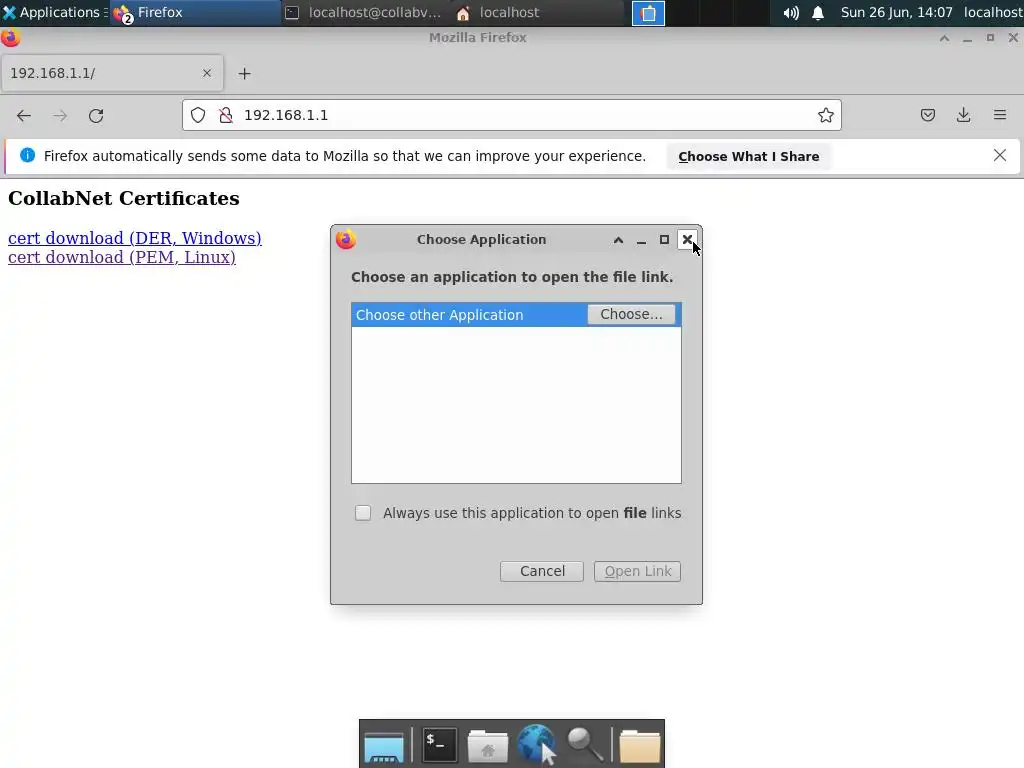Open the folder icon at dock's right end
This screenshot has height=768, width=1024.
pos(639,745)
